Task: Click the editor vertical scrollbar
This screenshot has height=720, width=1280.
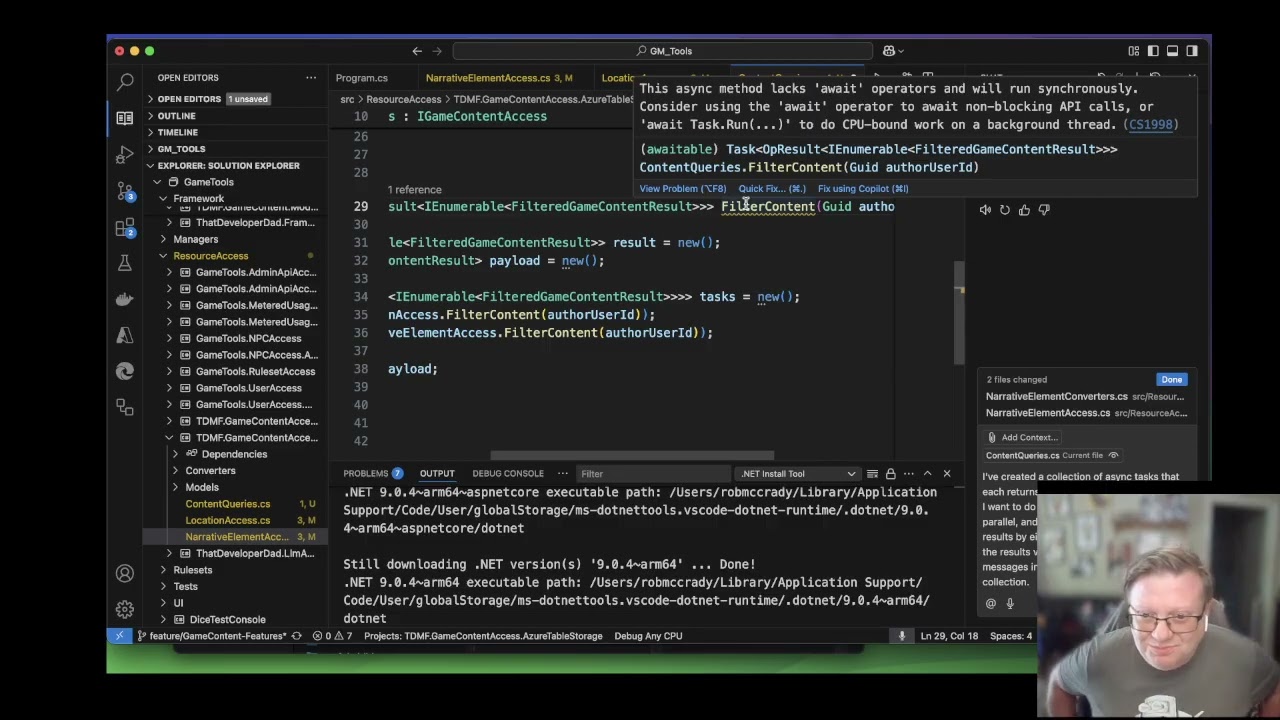Action: click(x=959, y=314)
